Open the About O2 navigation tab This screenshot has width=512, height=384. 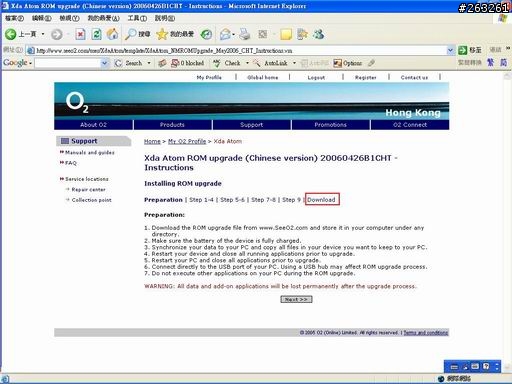(x=93, y=125)
